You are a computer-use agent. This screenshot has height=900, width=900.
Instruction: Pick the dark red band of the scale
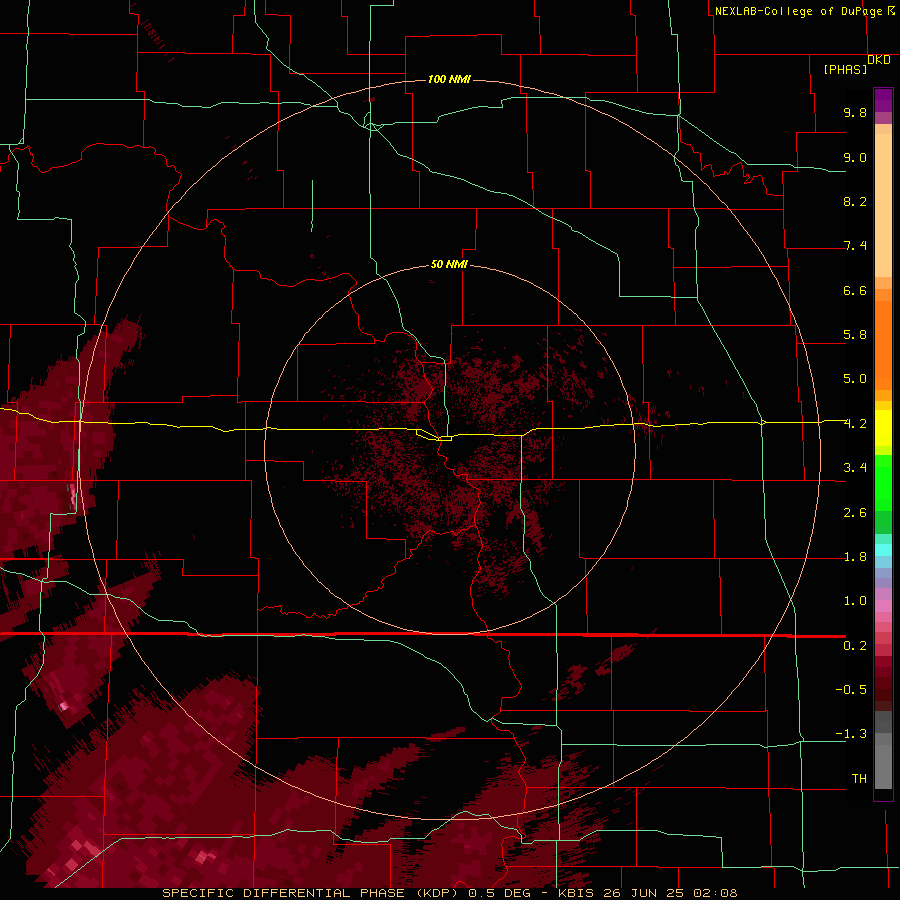883,683
